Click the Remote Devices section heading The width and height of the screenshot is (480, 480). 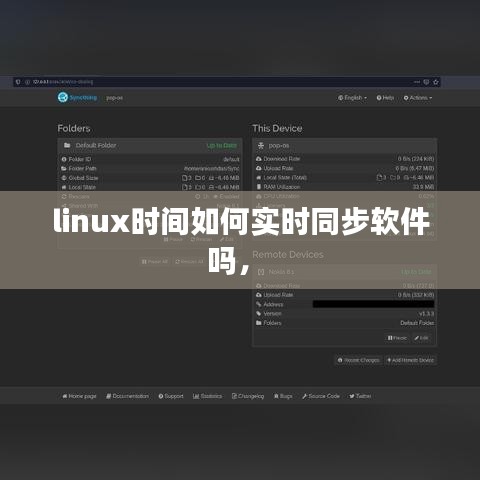click(x=288, y=255)
